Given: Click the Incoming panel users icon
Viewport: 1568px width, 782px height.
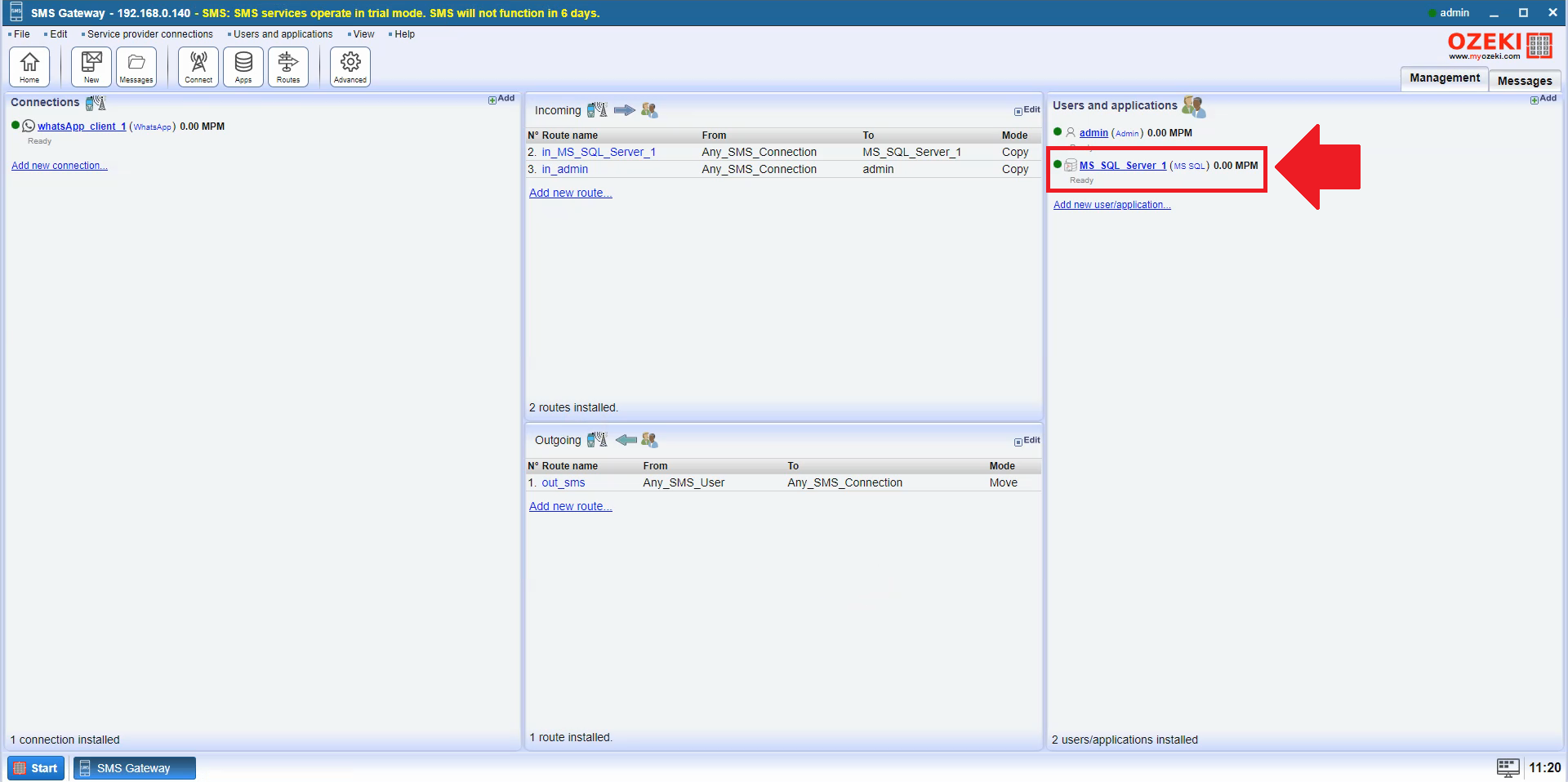Looking at the screenshot, I should 649,110.
